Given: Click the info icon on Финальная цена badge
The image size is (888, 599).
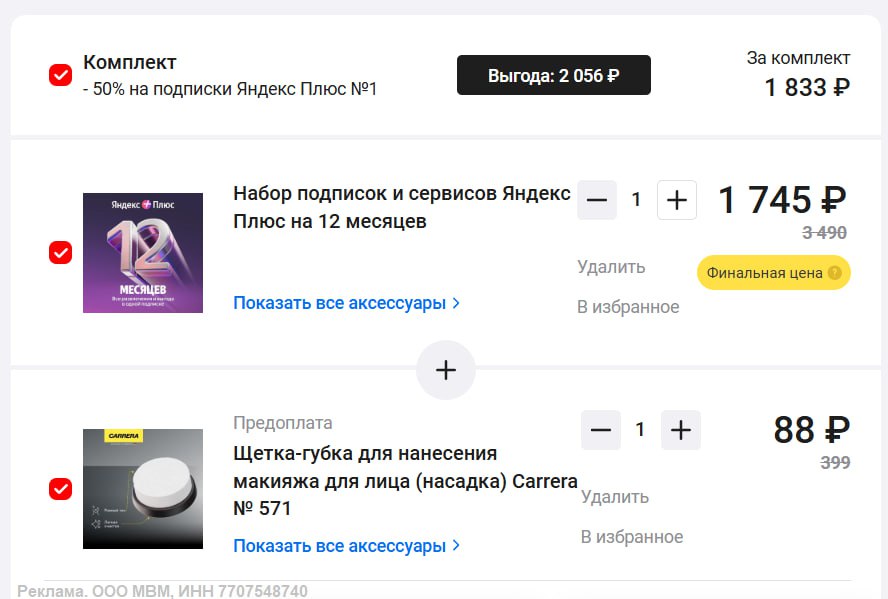Looking at the screenshot, I should 834,273.
